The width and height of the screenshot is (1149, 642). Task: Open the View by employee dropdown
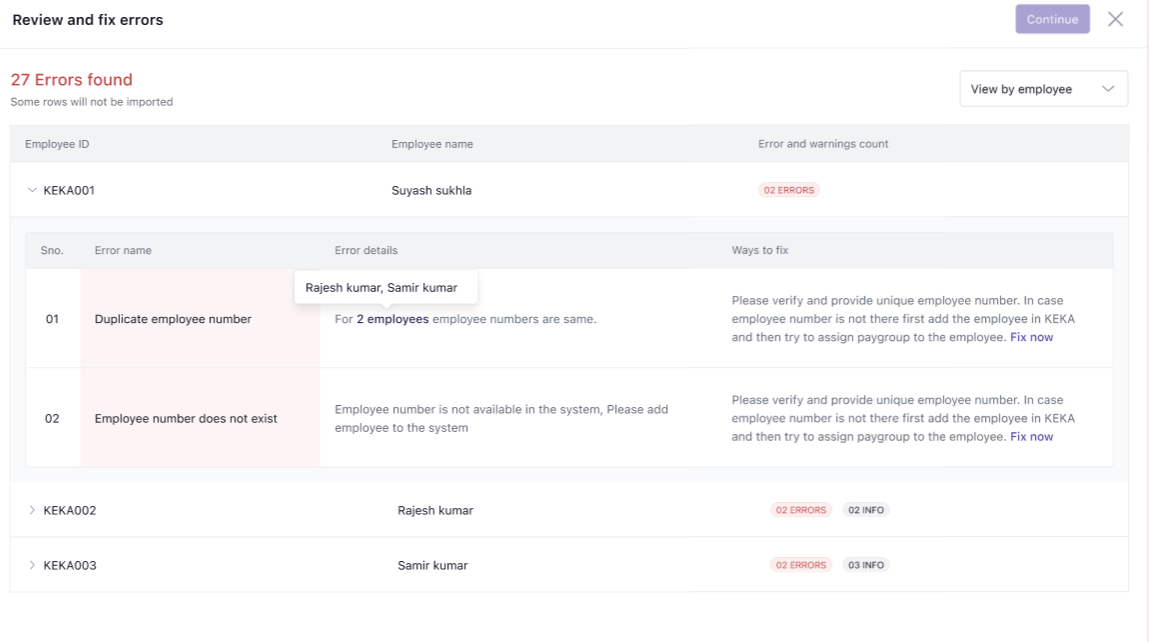pos(1043,89)
